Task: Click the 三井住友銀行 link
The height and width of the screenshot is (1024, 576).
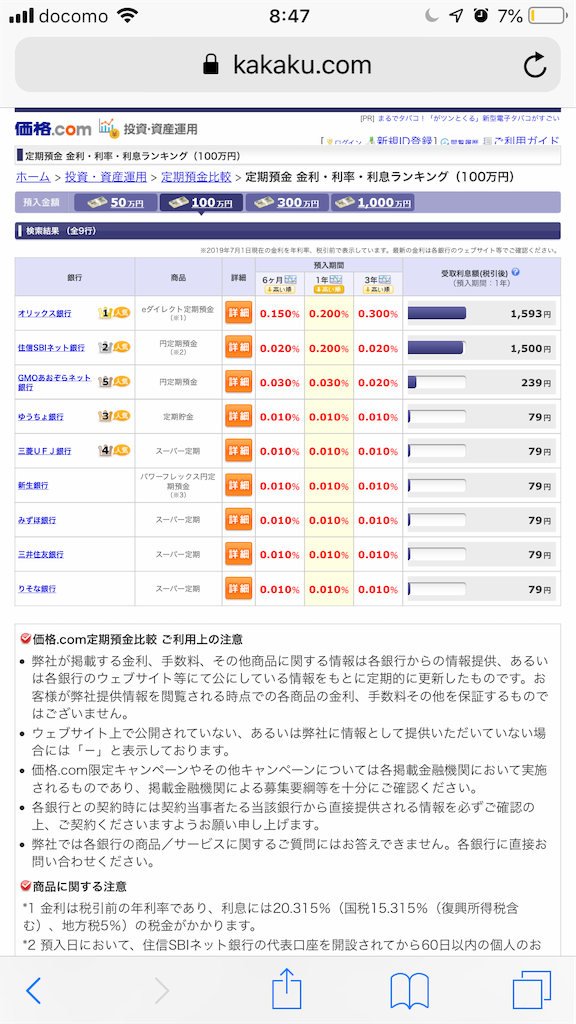Action: coord(40,554)
